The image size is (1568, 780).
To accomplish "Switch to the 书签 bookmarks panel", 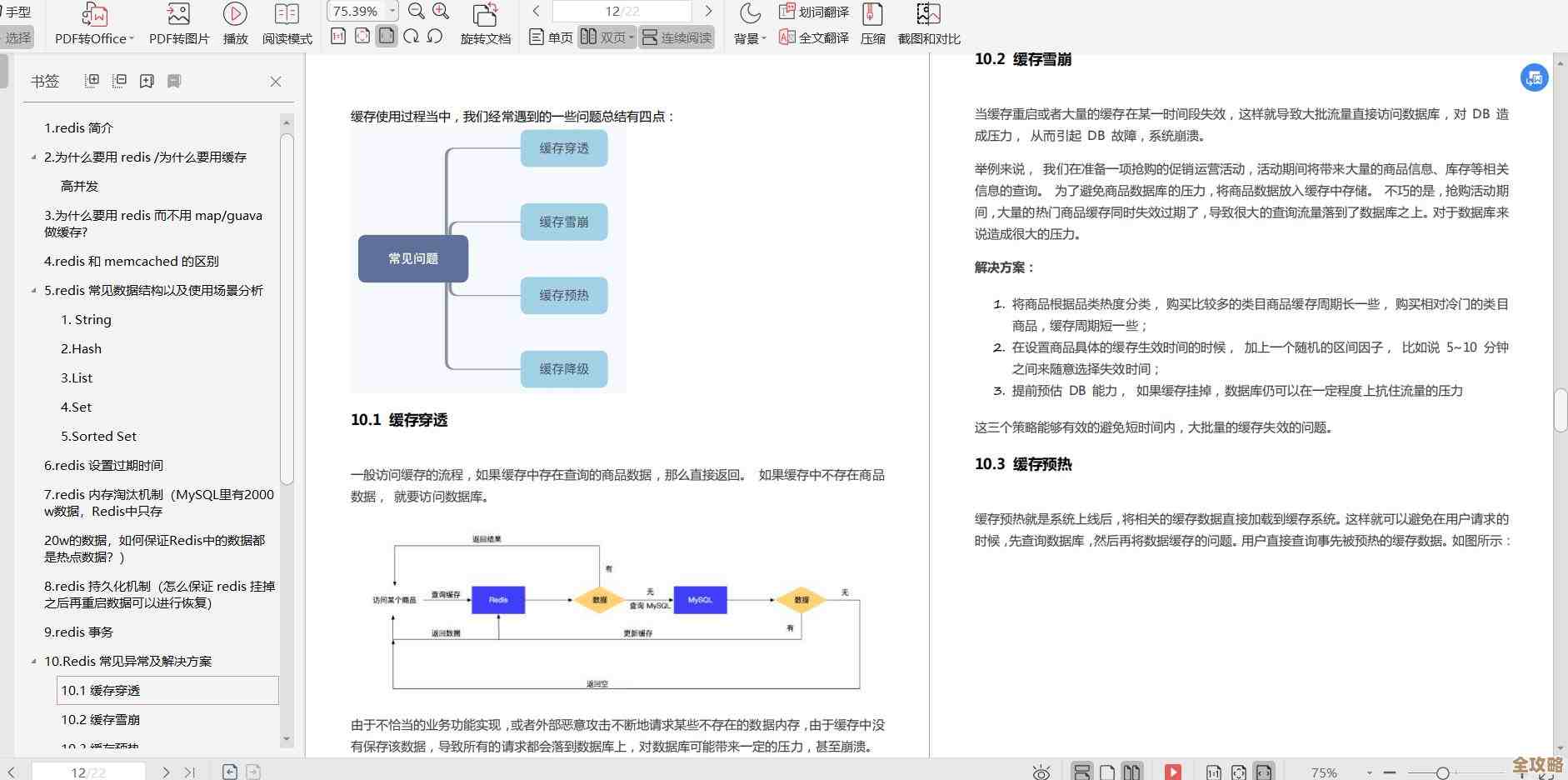I will click(45, 81).
